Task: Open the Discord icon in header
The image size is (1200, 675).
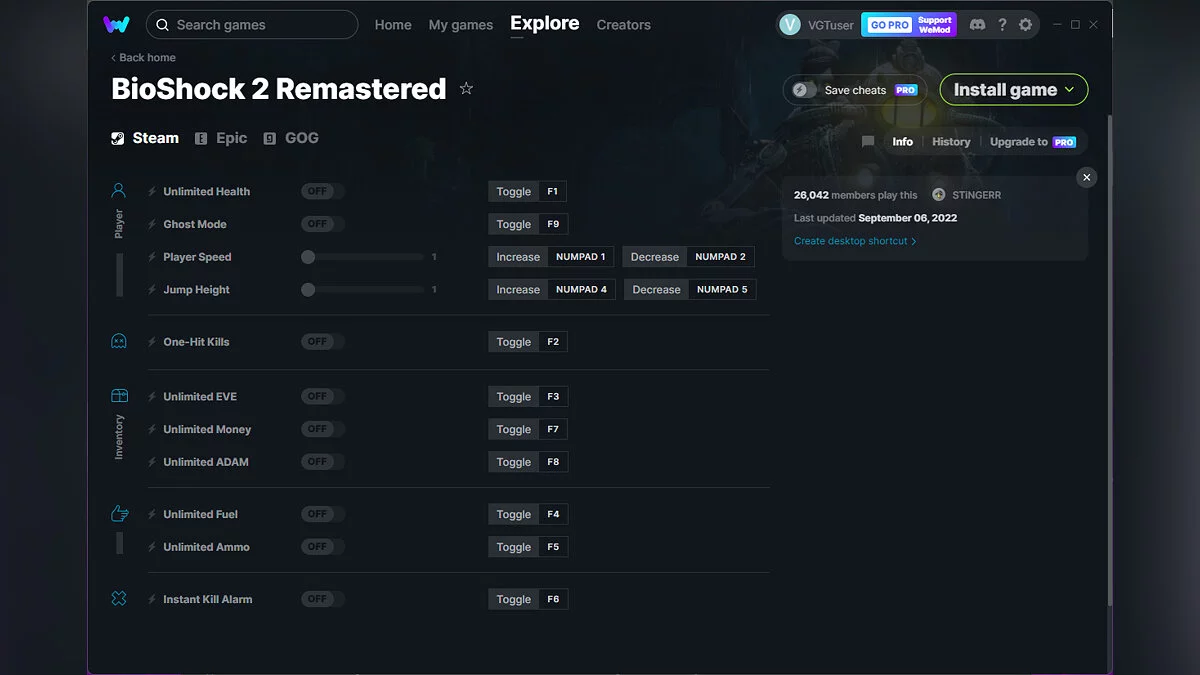Action: (x=977, y=25)
